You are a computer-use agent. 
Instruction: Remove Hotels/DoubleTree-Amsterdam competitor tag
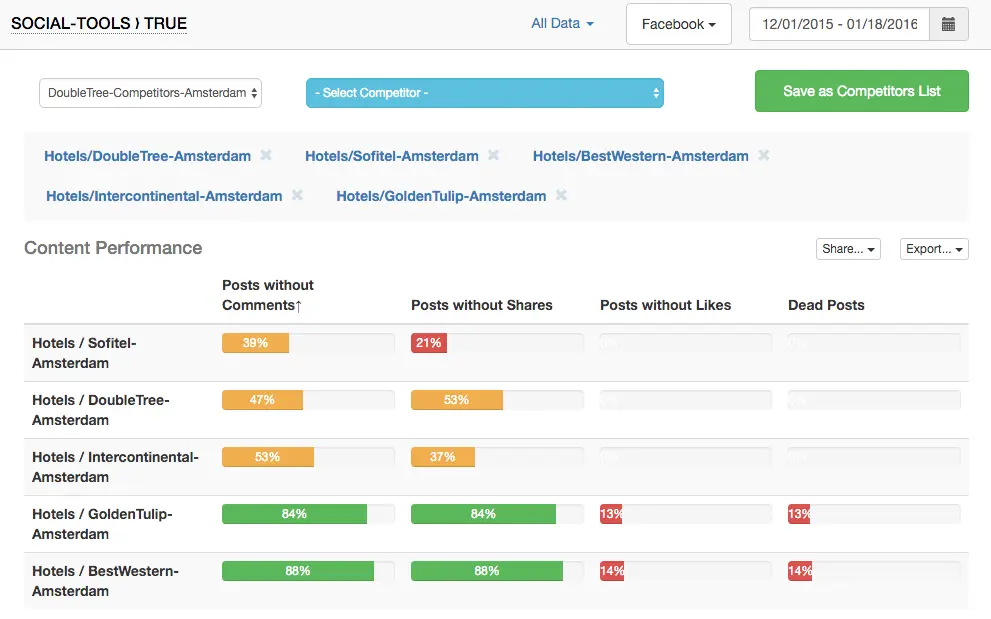(x=266, y=156)
